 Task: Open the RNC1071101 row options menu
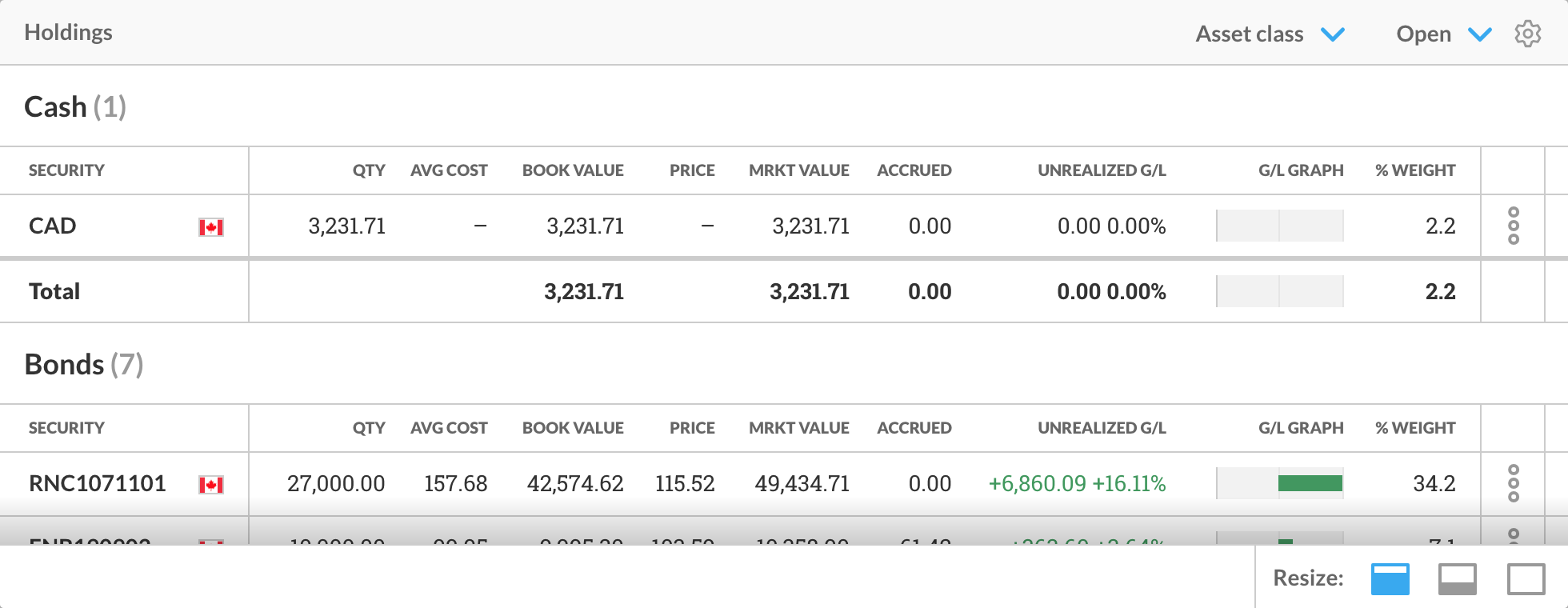(1513, 483)
